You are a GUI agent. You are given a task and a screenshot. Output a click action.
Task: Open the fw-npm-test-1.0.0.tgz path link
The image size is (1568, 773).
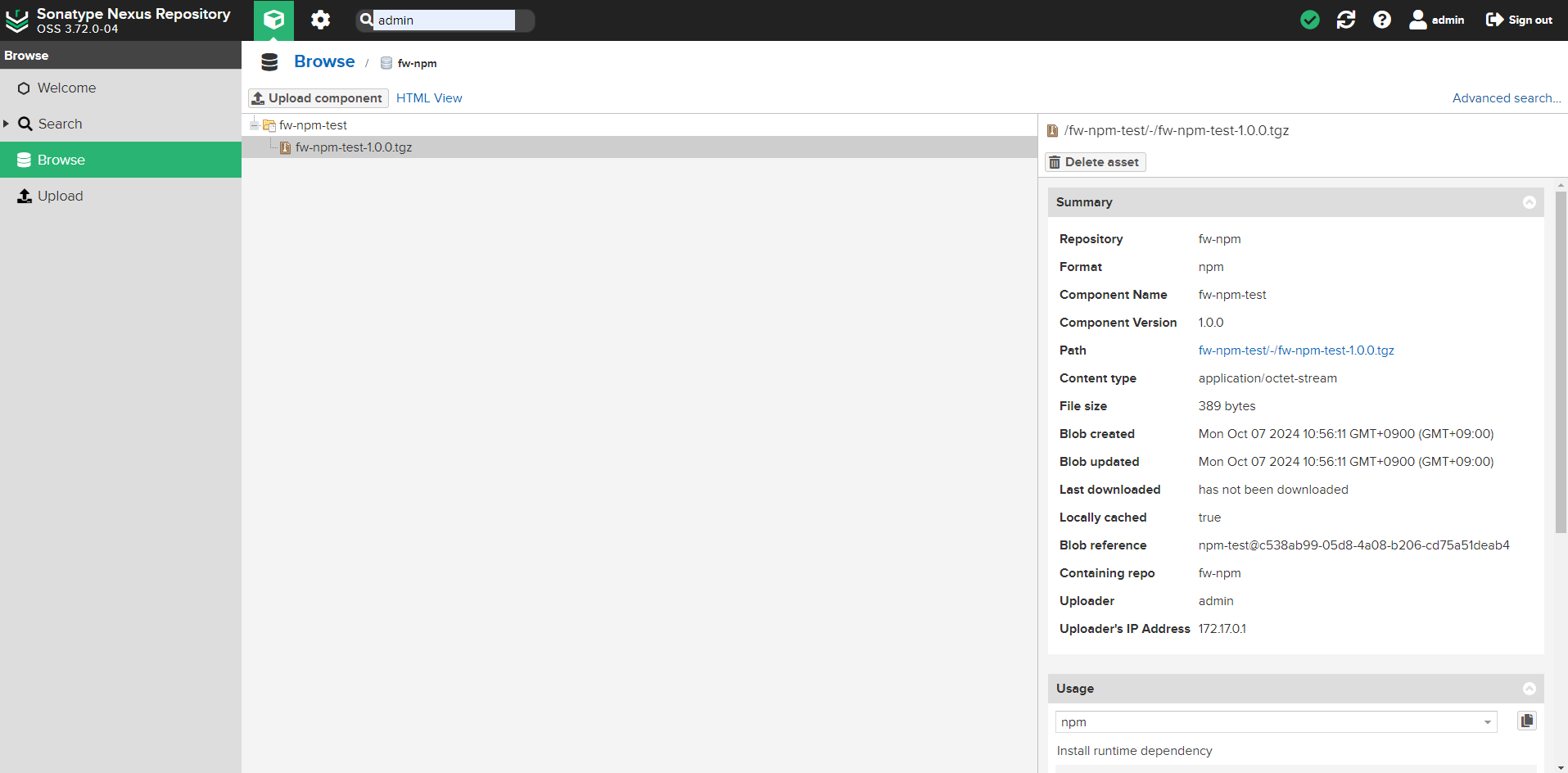coord(1296,350)
